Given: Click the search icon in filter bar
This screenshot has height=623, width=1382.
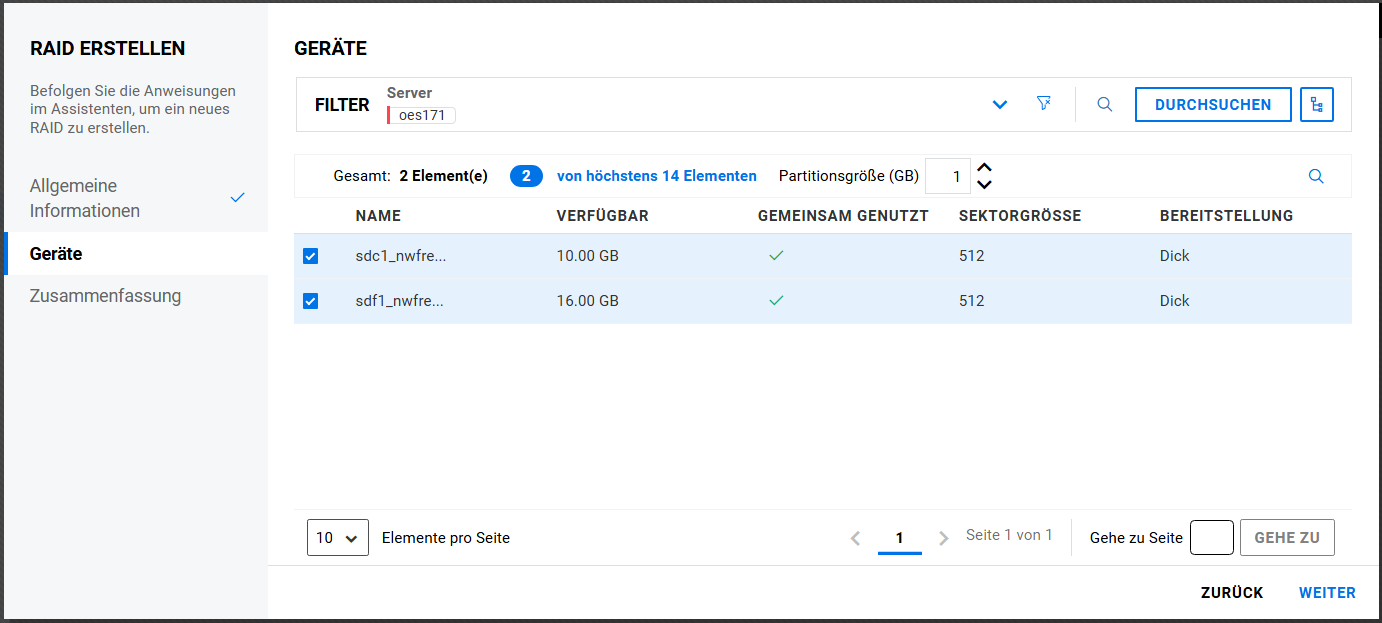Looking at the screenshot, I should pyautogui.click(x=1104, y=104).
